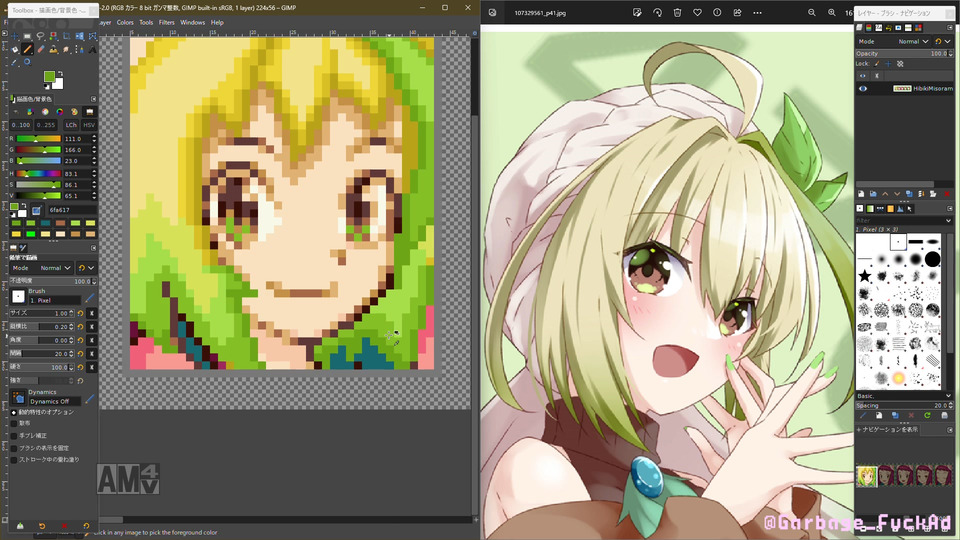The width and height of the screenshot is (960, 540).
Task: Toggle the link button beside サイズ slider
Action: pos(92,313)
